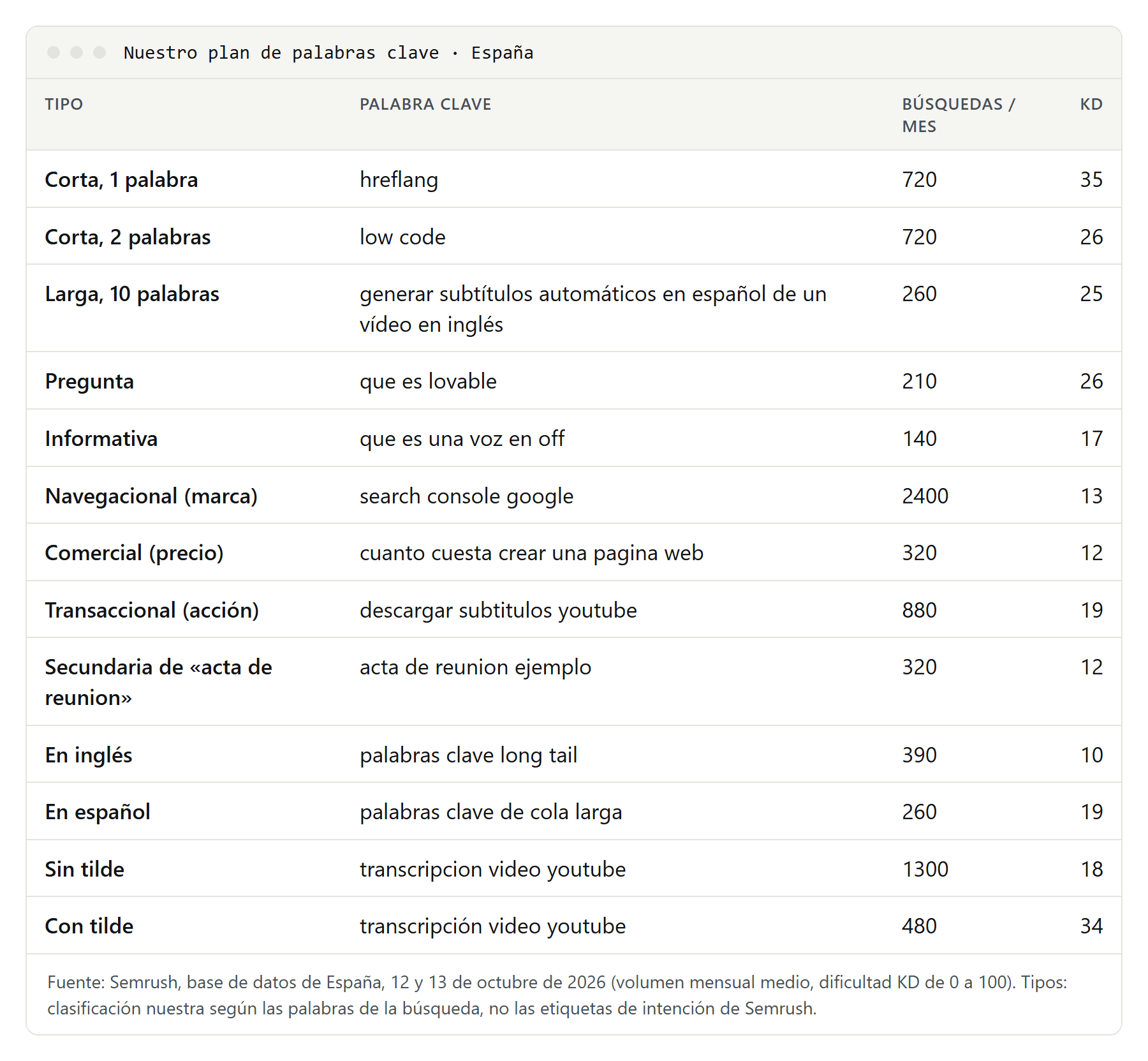Select 'que es lovable' keyword
This screenshot has width=1148, height=1061.
(428, 382)
